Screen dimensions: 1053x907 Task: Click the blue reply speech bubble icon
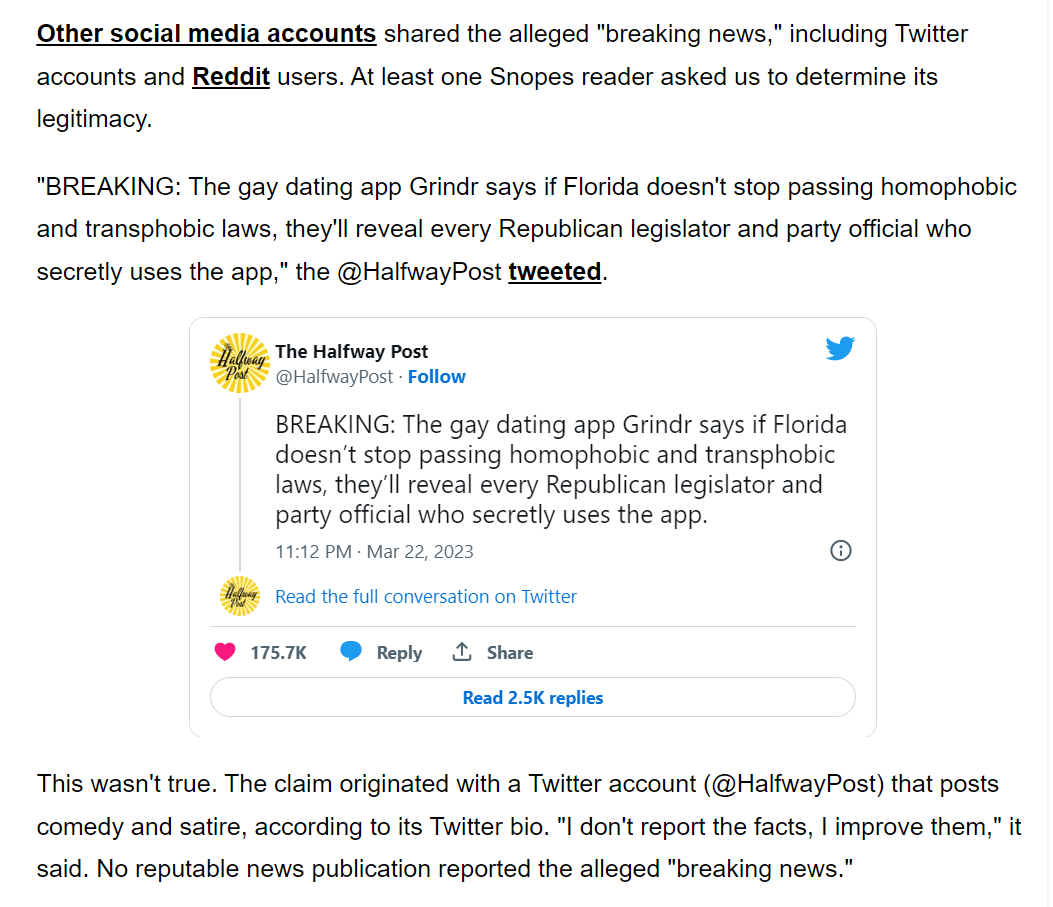tap(351, 651)
